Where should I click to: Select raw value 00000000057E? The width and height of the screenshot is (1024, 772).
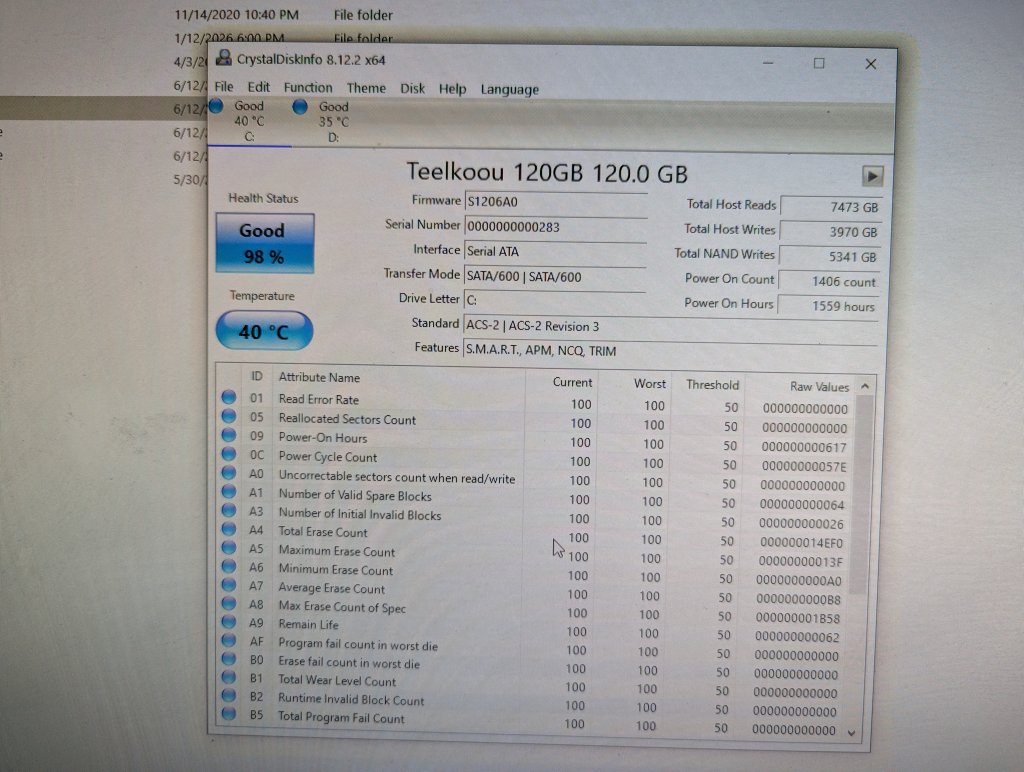coord(804,466)
